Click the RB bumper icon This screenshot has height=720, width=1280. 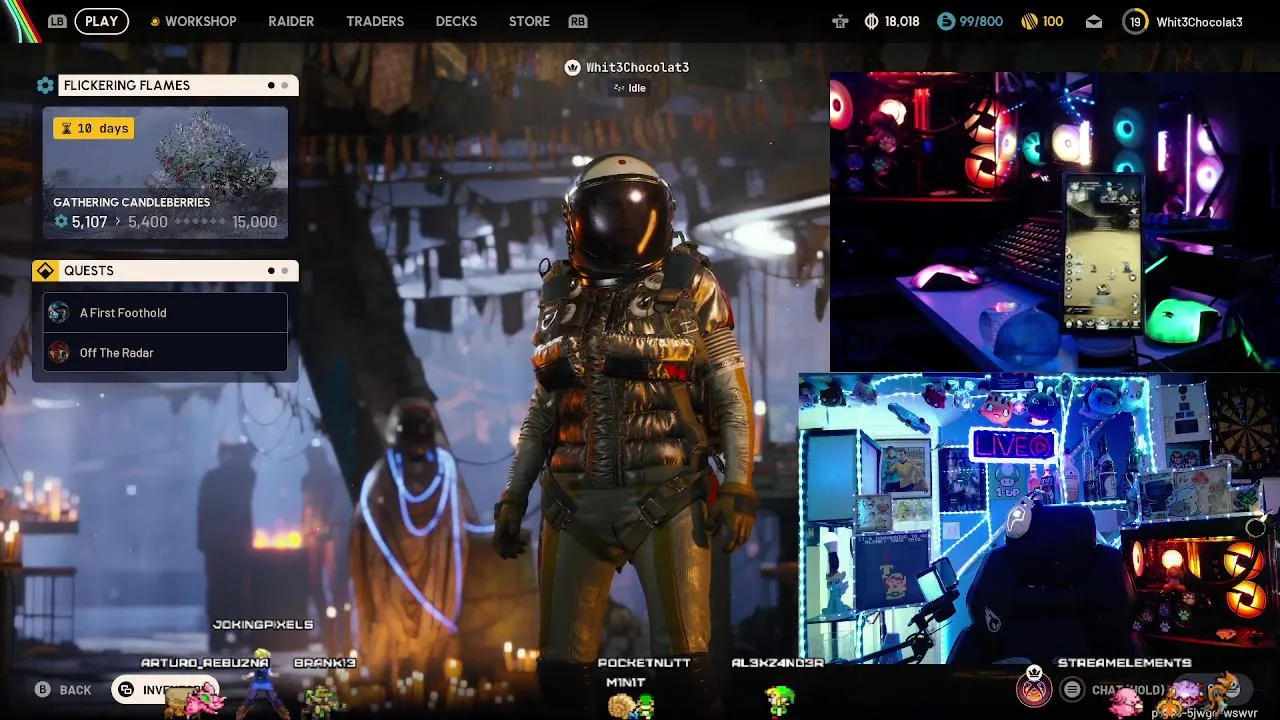(x=577, y=21)
